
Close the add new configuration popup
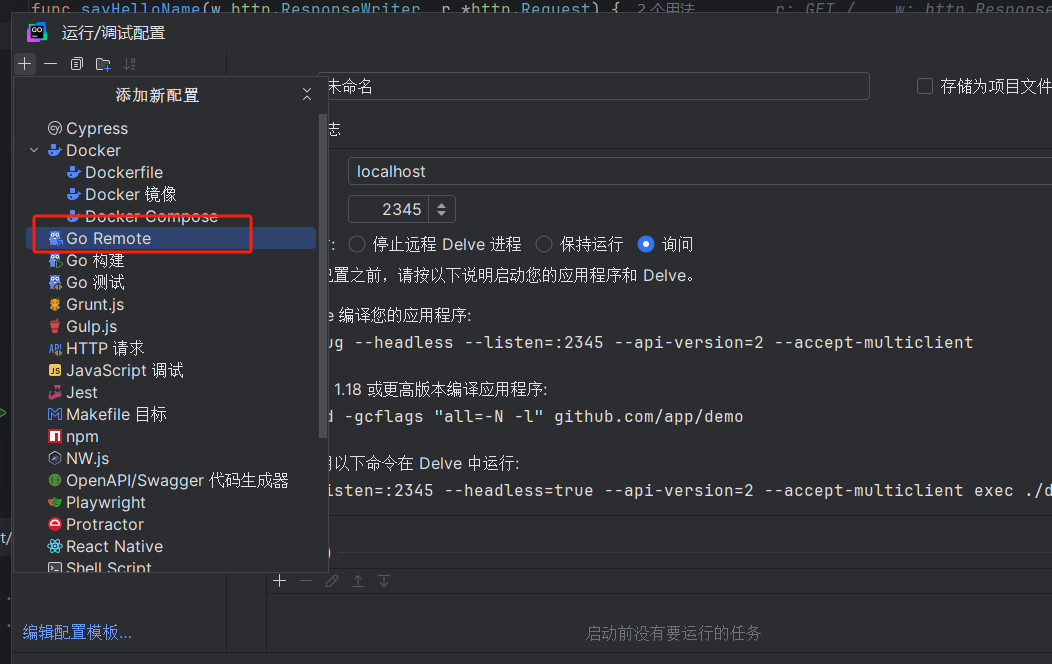click(x=307, y=95)
